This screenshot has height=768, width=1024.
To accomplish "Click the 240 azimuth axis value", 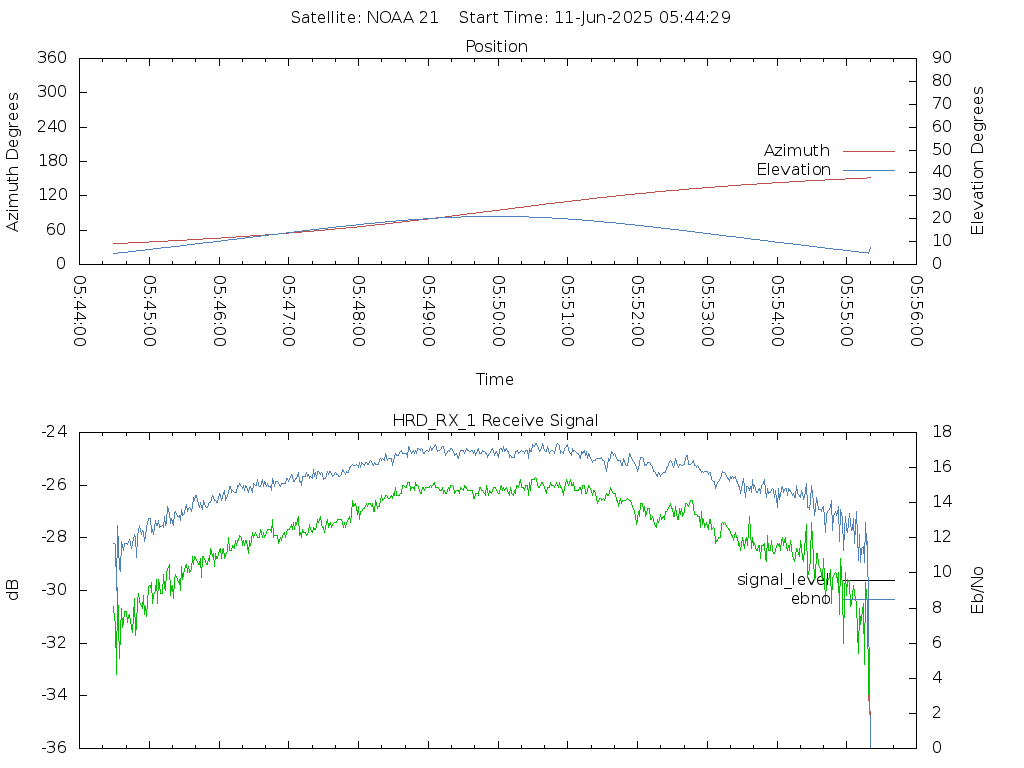I will pos(52,127).
